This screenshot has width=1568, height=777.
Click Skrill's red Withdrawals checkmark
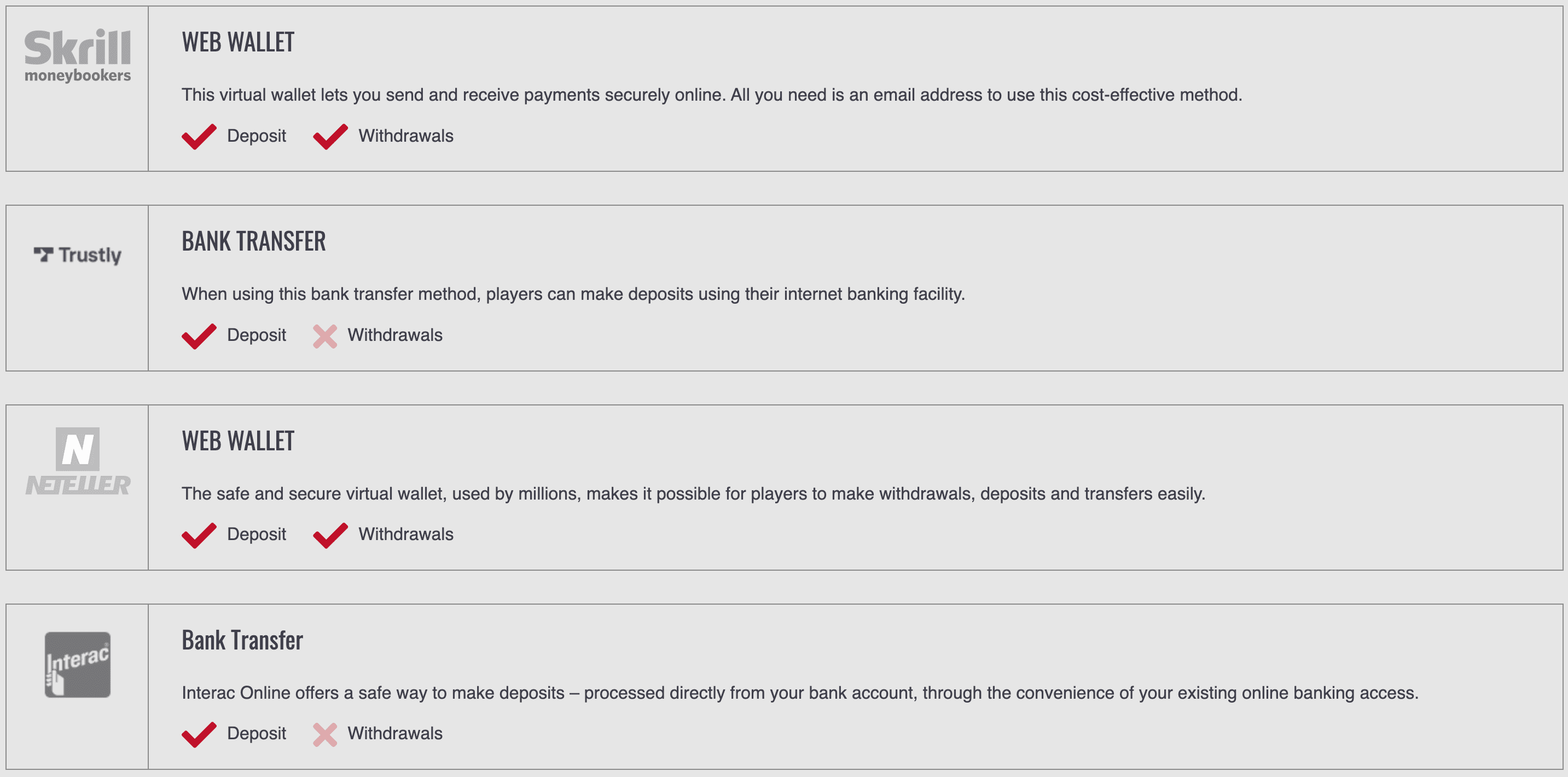(330, 136)
